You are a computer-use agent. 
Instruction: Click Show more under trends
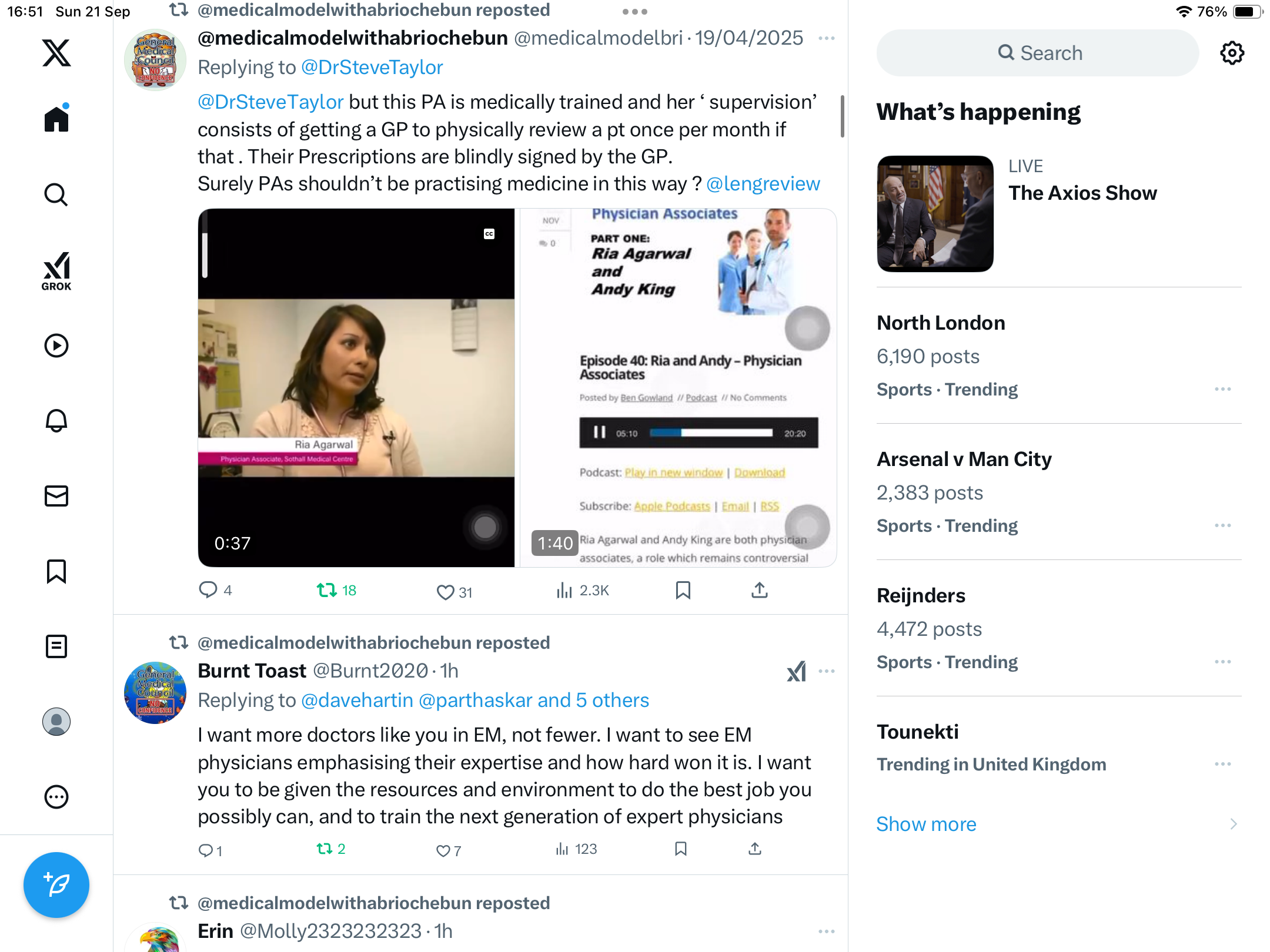point(926,824)
